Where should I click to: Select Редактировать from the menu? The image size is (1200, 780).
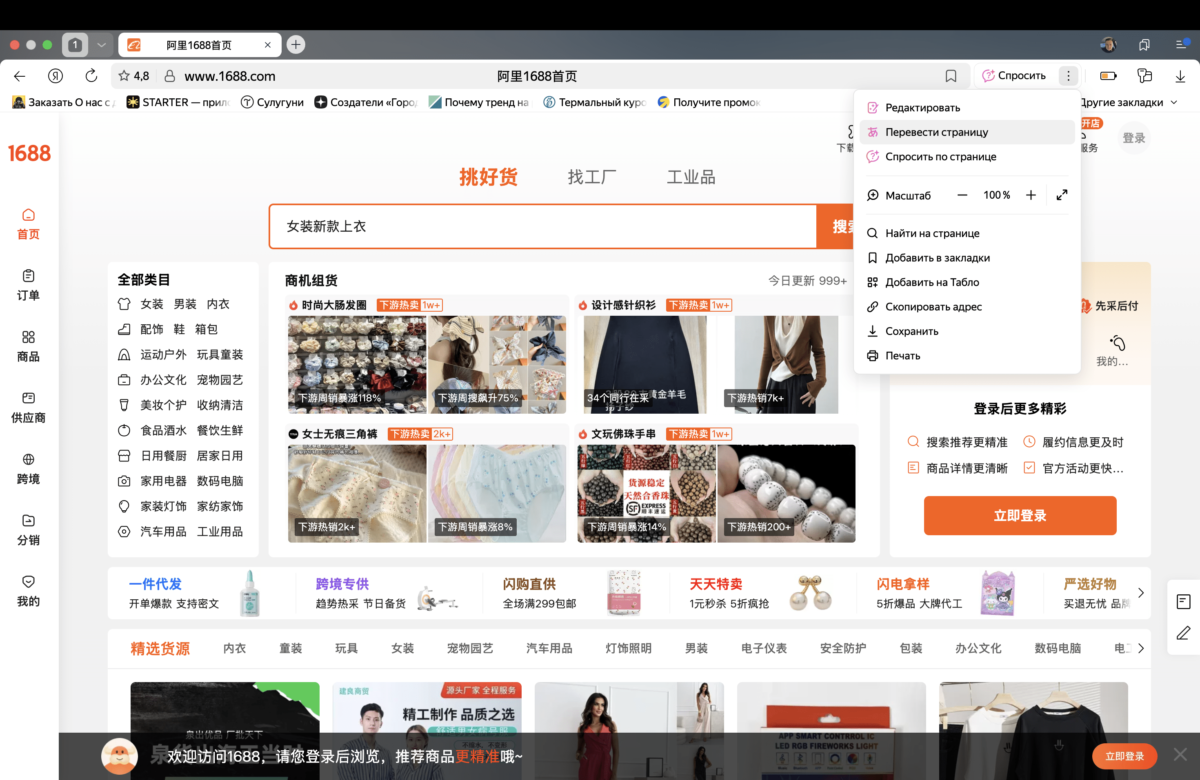pyautogui.click(x=967, y=107)
